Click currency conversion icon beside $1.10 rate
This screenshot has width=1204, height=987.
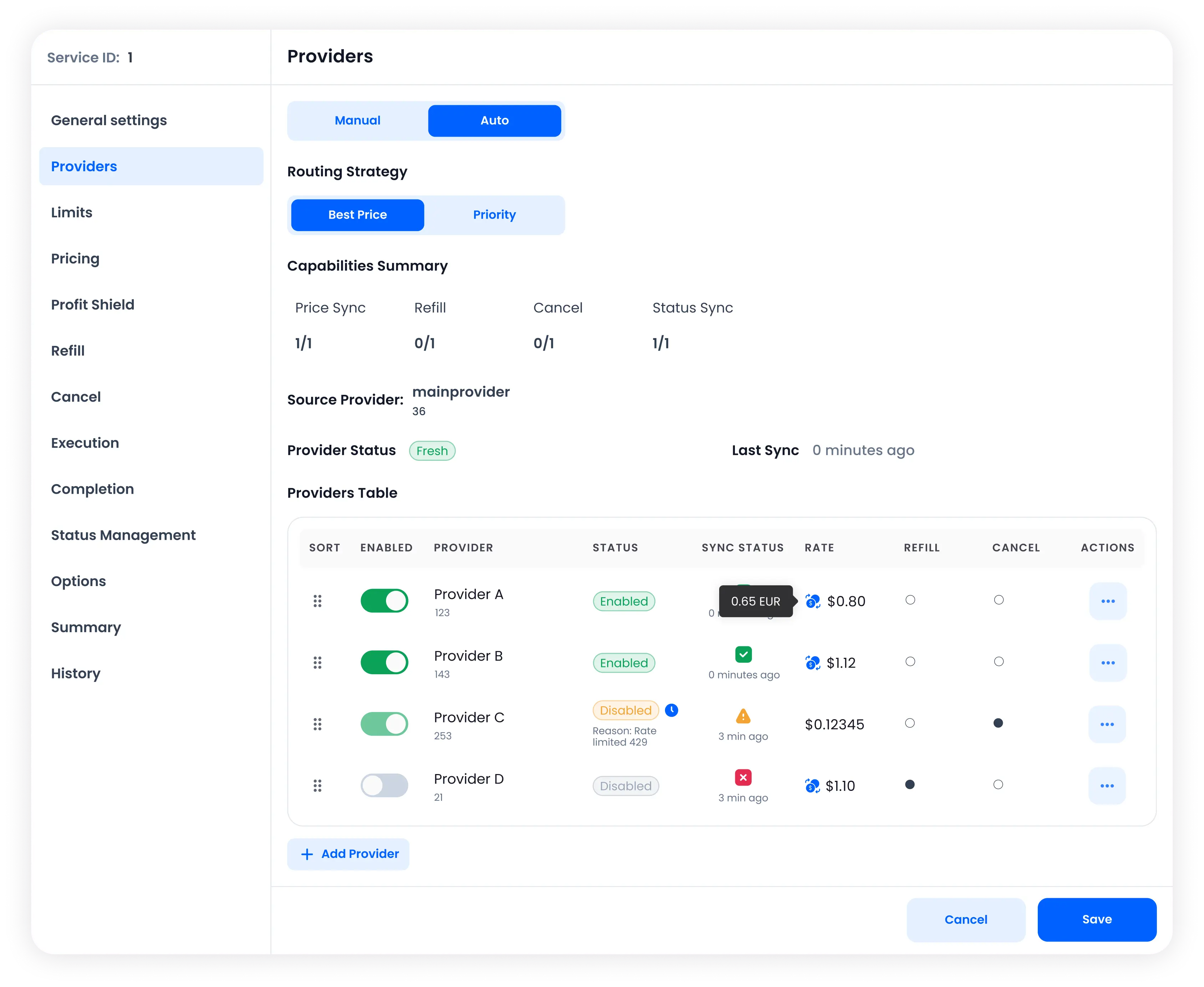tap(812, 786)
